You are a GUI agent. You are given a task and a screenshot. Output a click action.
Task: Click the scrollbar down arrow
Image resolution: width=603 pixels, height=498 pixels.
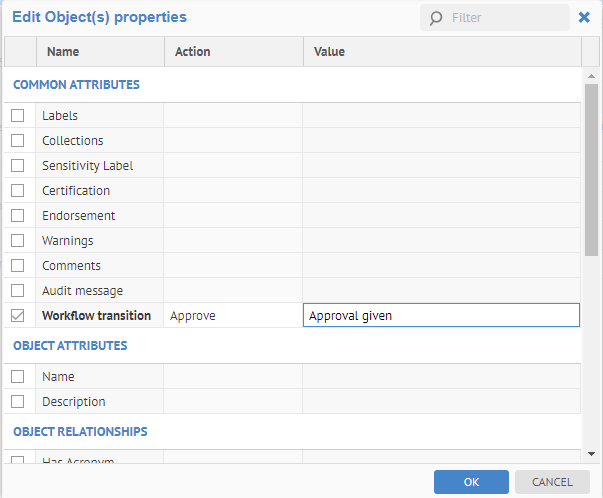591,453
